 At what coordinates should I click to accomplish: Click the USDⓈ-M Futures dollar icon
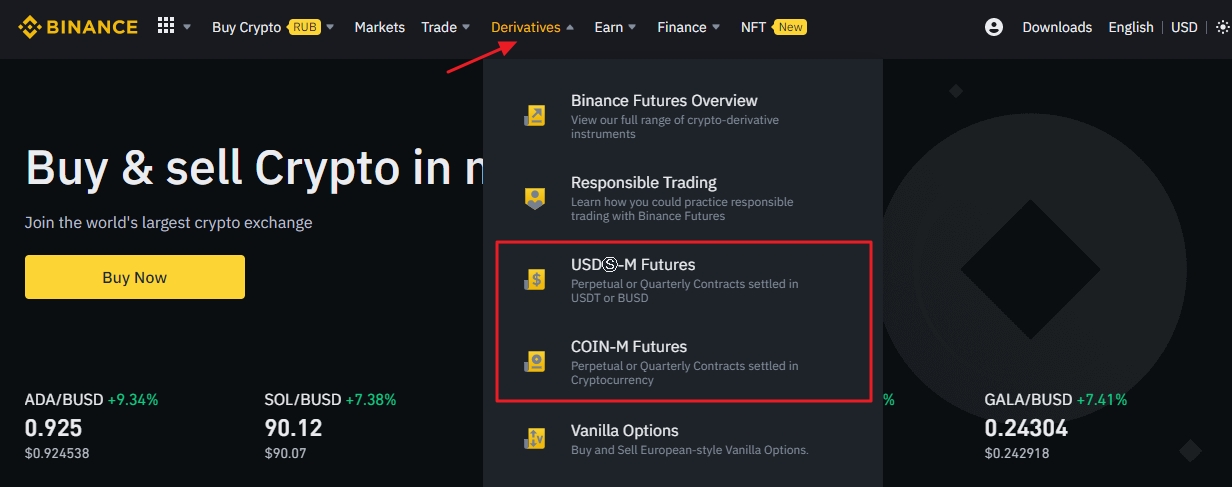point(535,280)
